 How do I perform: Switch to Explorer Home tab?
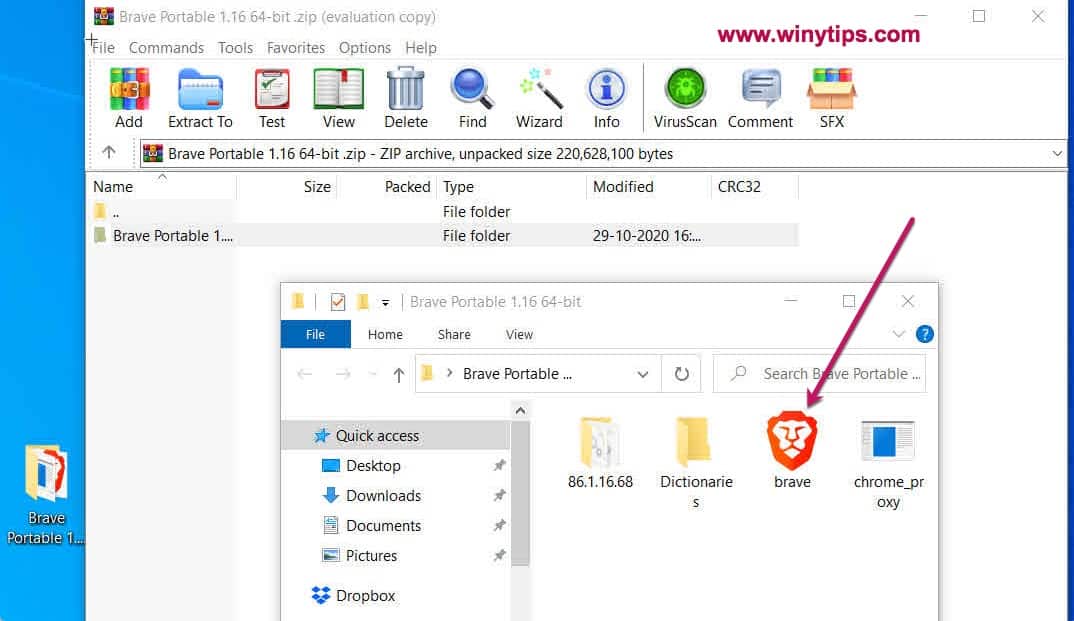[385, 334]
